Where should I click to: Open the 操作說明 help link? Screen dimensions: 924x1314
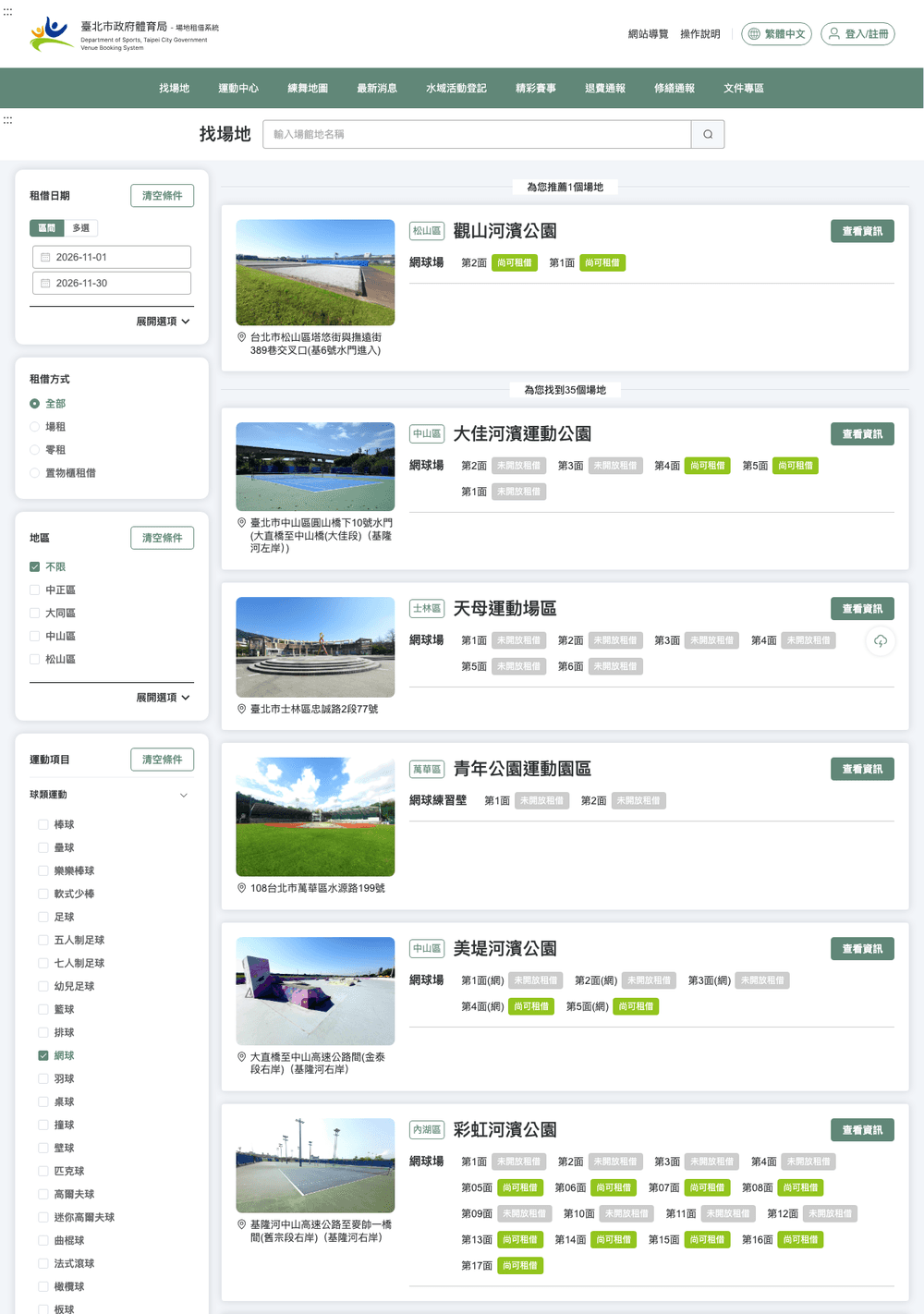point(700,34)
